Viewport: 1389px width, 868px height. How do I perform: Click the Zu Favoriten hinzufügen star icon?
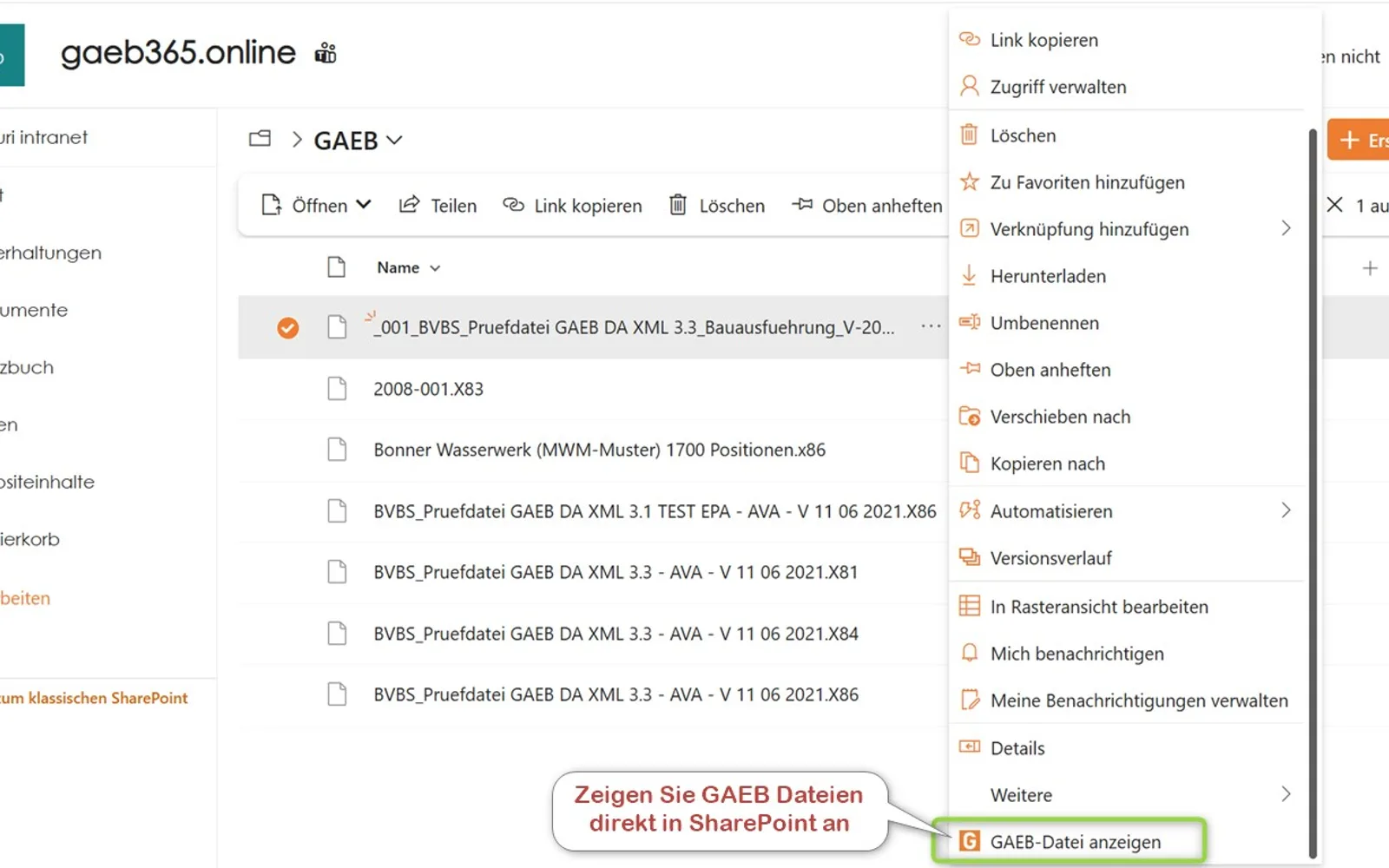969,182
